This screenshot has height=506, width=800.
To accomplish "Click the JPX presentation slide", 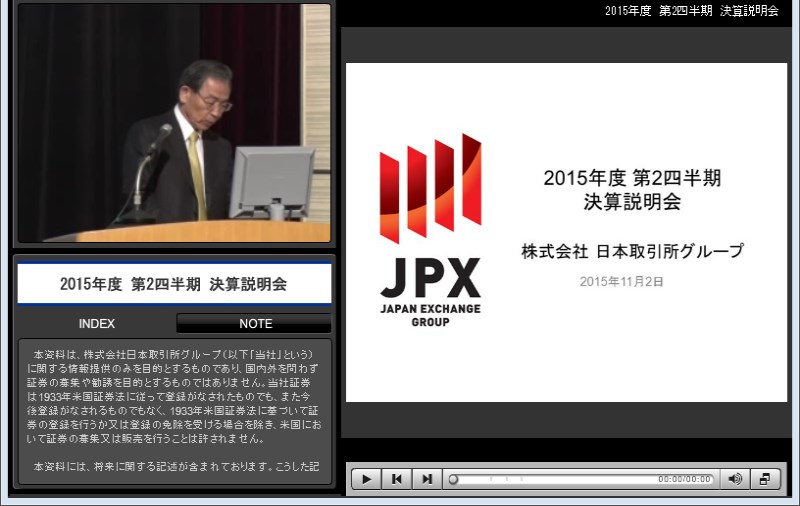I will point(566,232).
